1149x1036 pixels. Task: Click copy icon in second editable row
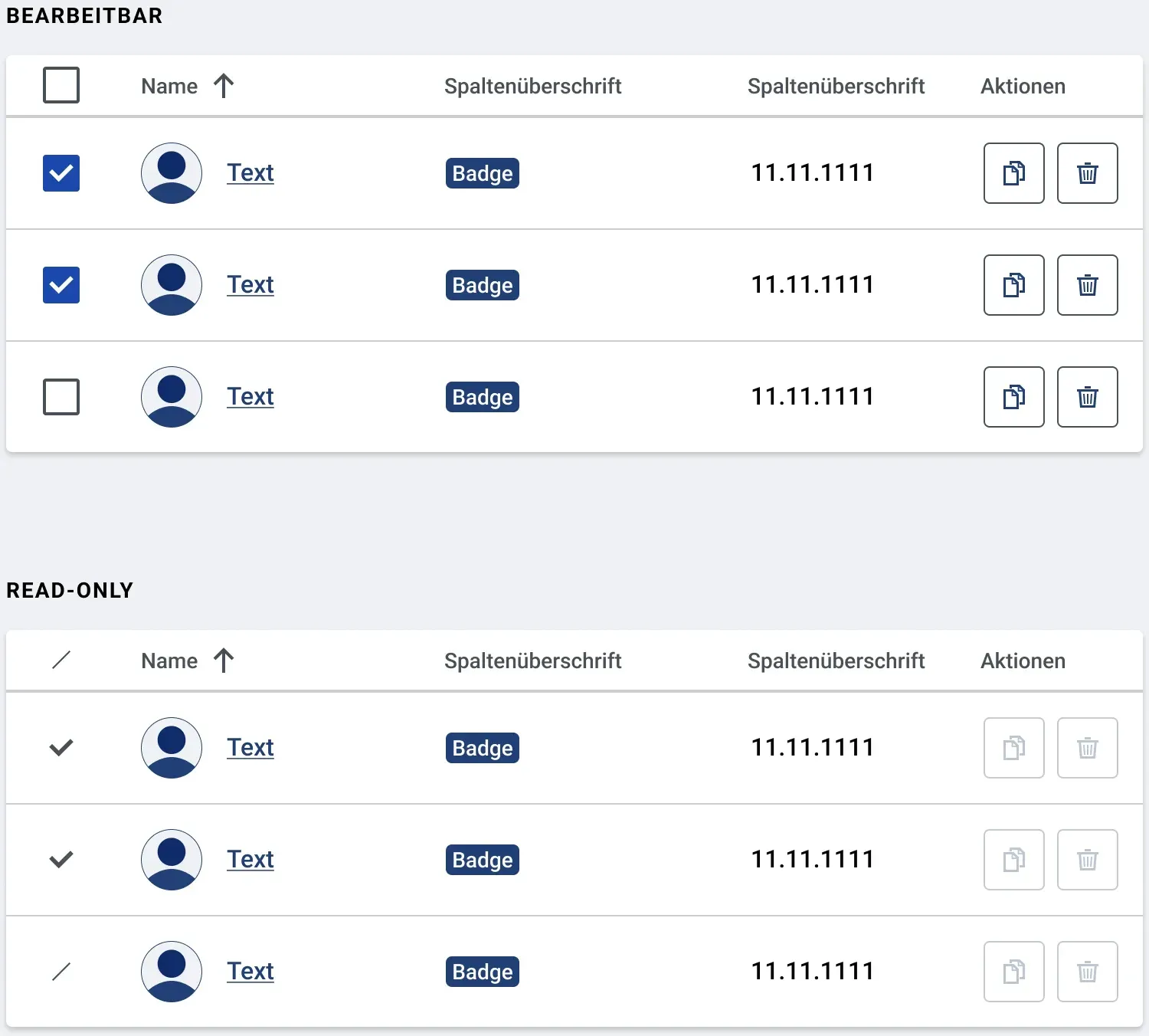1013,285
